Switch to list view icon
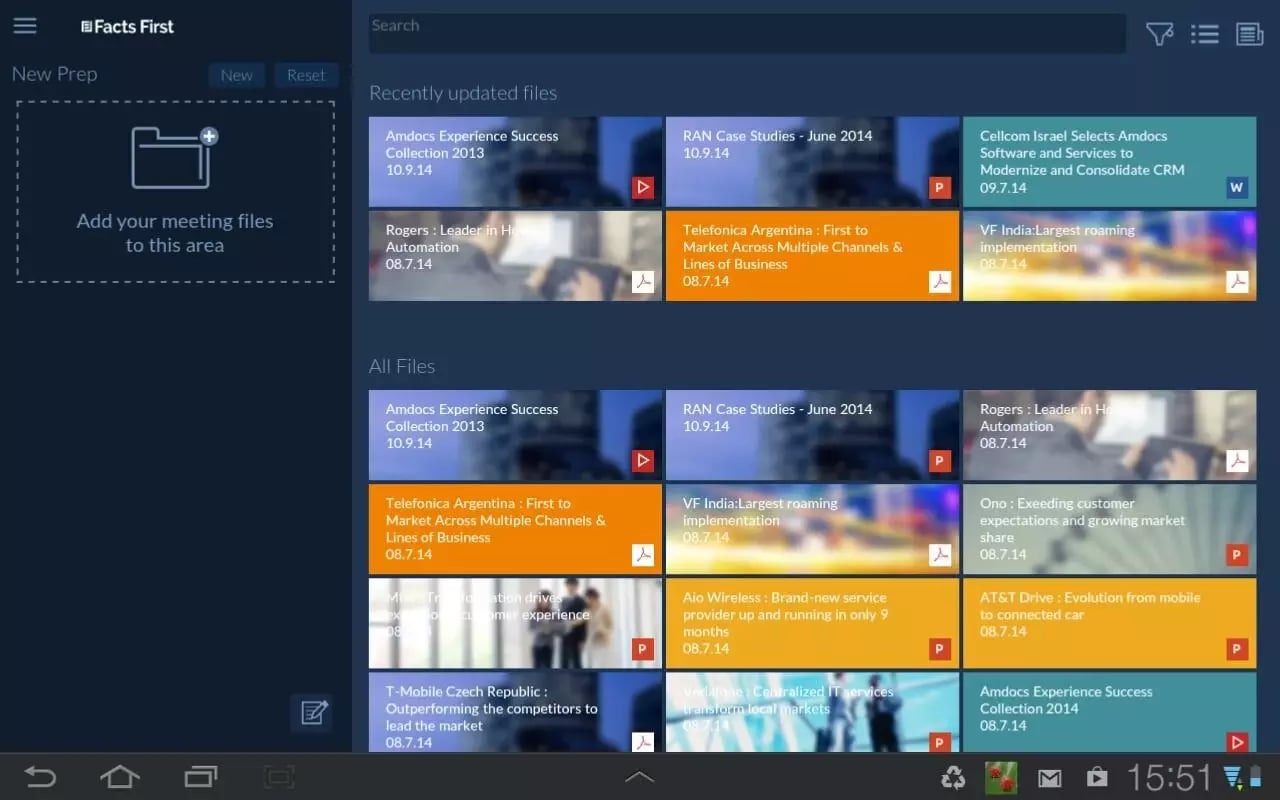This screenshot has height=800, width=1280. point(1205,35)
